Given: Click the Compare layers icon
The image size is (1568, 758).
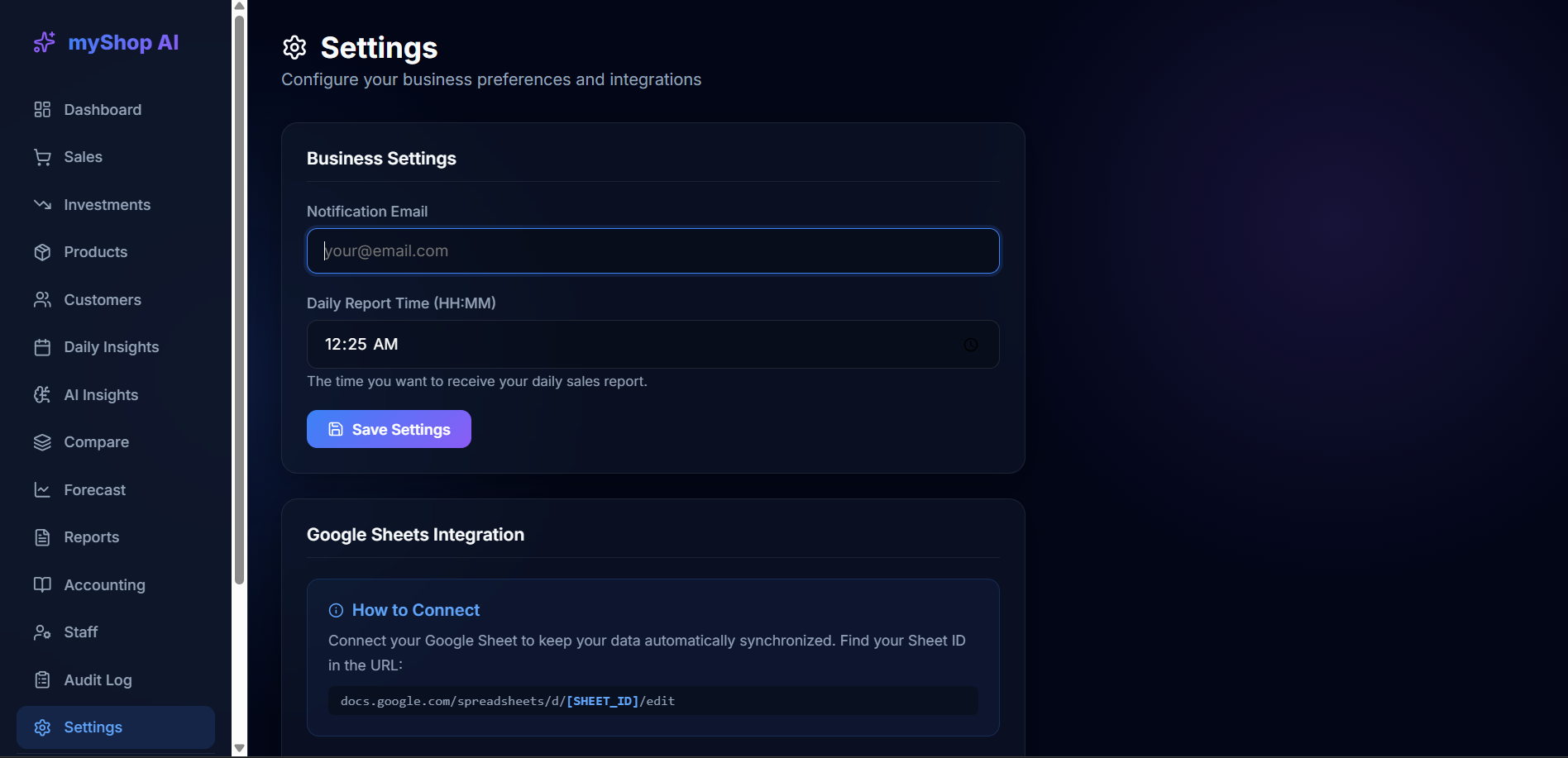Looking at the screenshot, I should pyautogui.click(x=42, y=442).
